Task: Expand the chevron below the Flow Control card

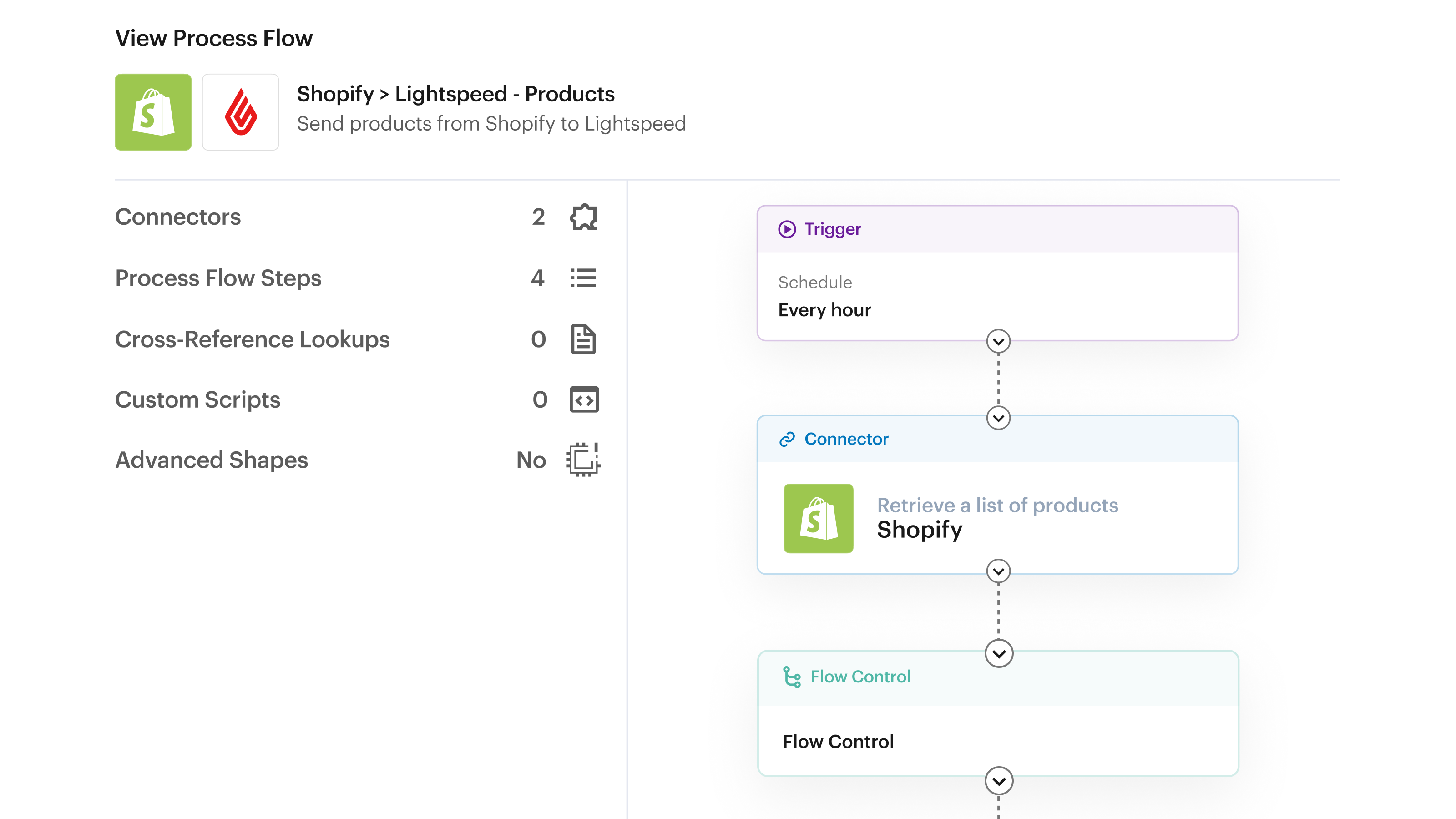Action: point(998,781)
